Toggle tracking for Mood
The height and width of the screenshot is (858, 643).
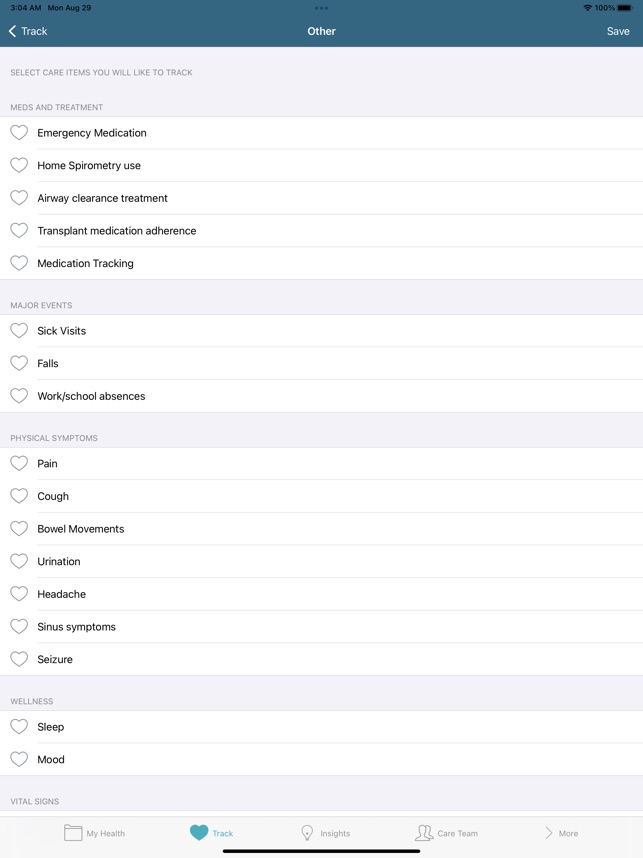pyautogui.click(x=18, y=759)
